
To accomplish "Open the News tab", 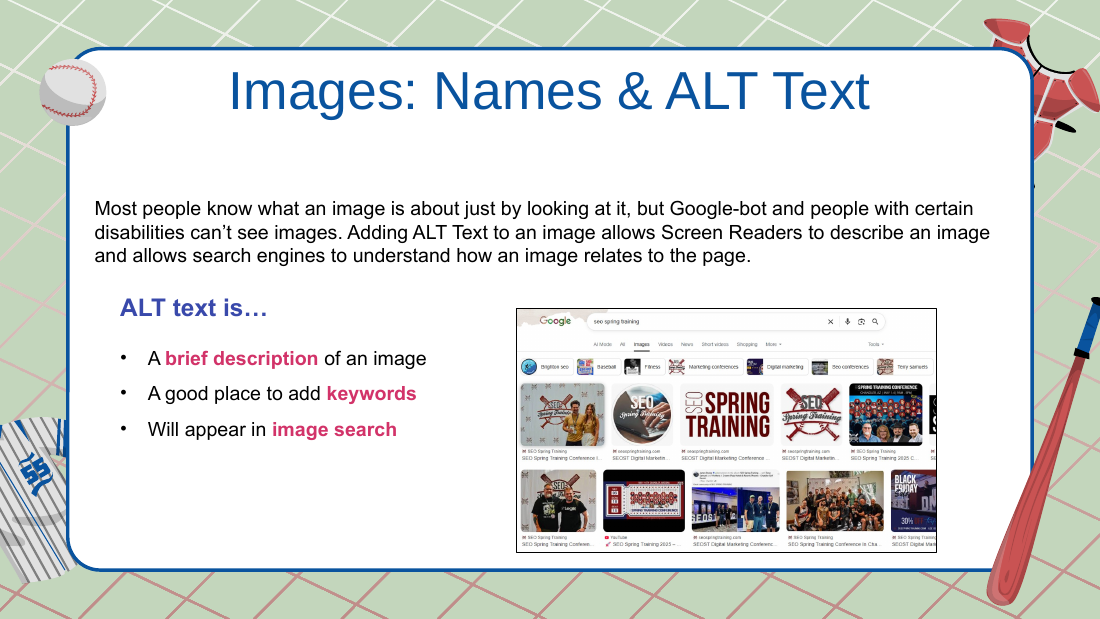I will click(x=687, y=345).
